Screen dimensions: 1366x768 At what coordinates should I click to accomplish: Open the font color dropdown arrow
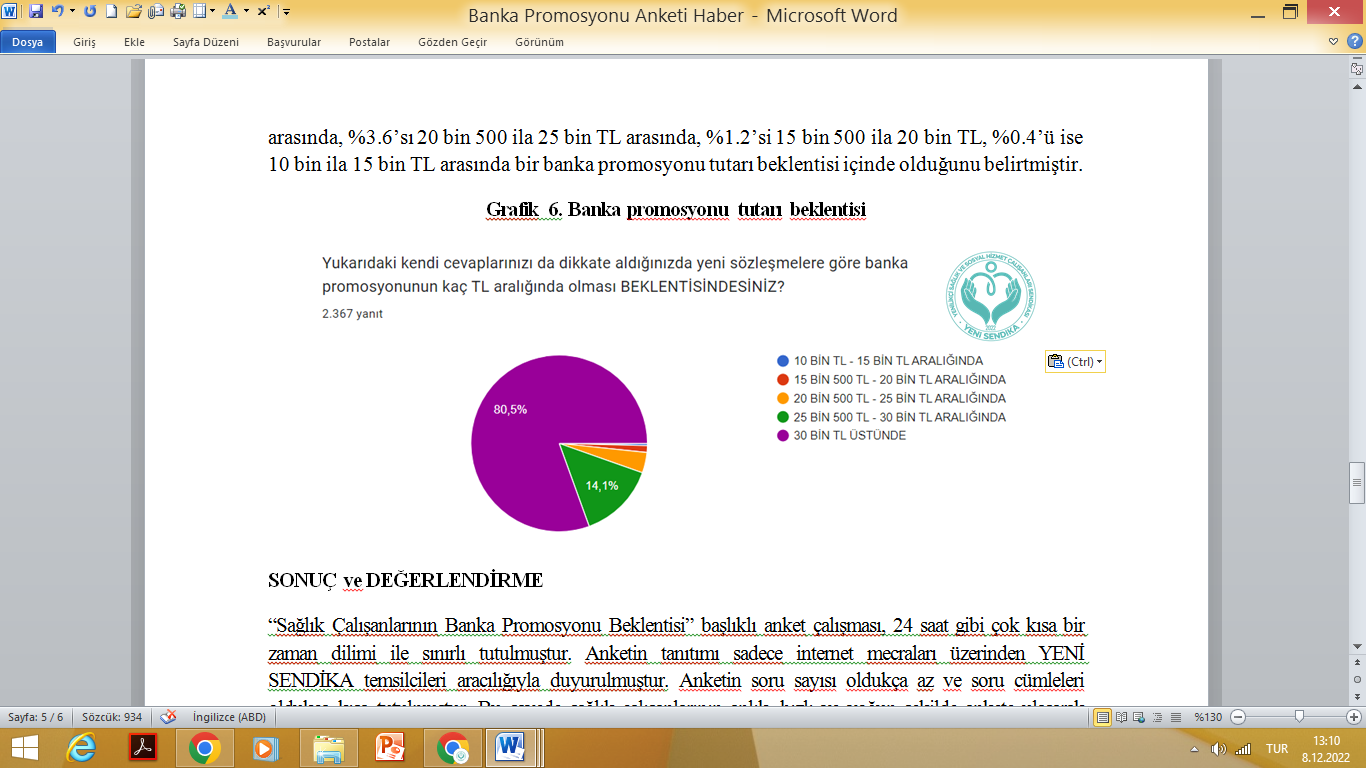pyautogui.click(x=246, y=12)
